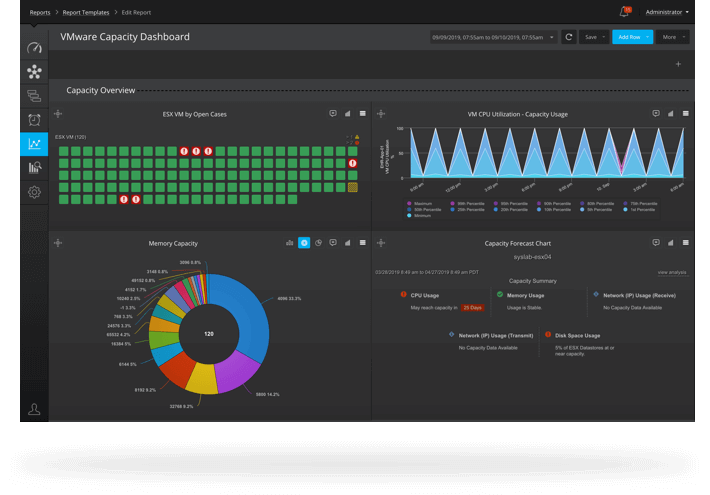Switch Memory Capacity to pie chart view
The image size is (710, 495).
319,243
